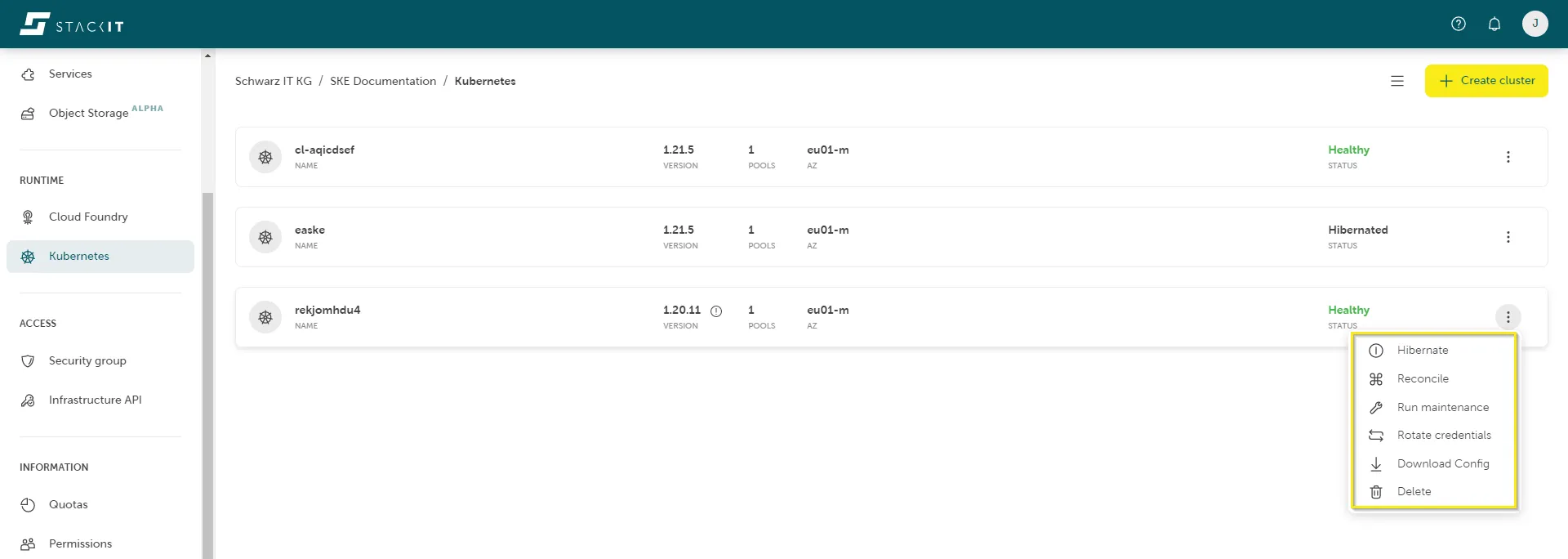Click the help question mark icon
The height and width of the screenshot is (559, 1568).
click(x=1458, y=24)
